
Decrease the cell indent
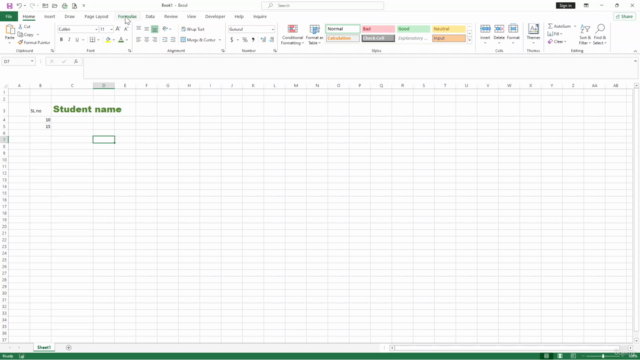tap(164, 40)
